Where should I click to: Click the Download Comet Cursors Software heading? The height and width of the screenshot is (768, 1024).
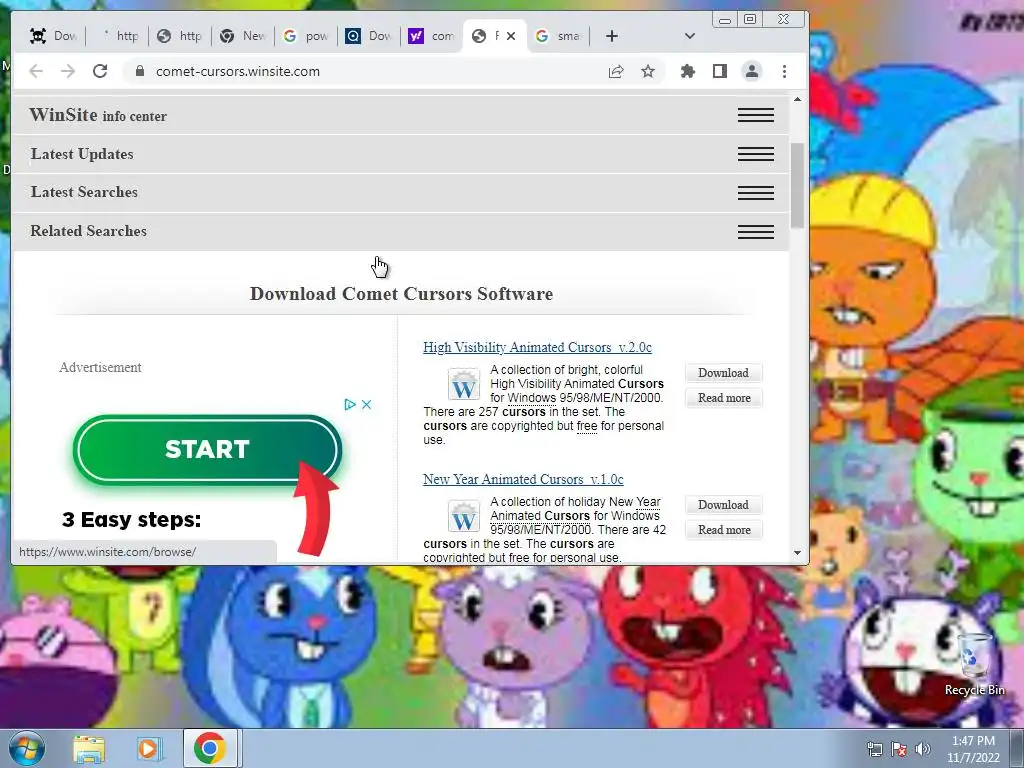point(401,294)
